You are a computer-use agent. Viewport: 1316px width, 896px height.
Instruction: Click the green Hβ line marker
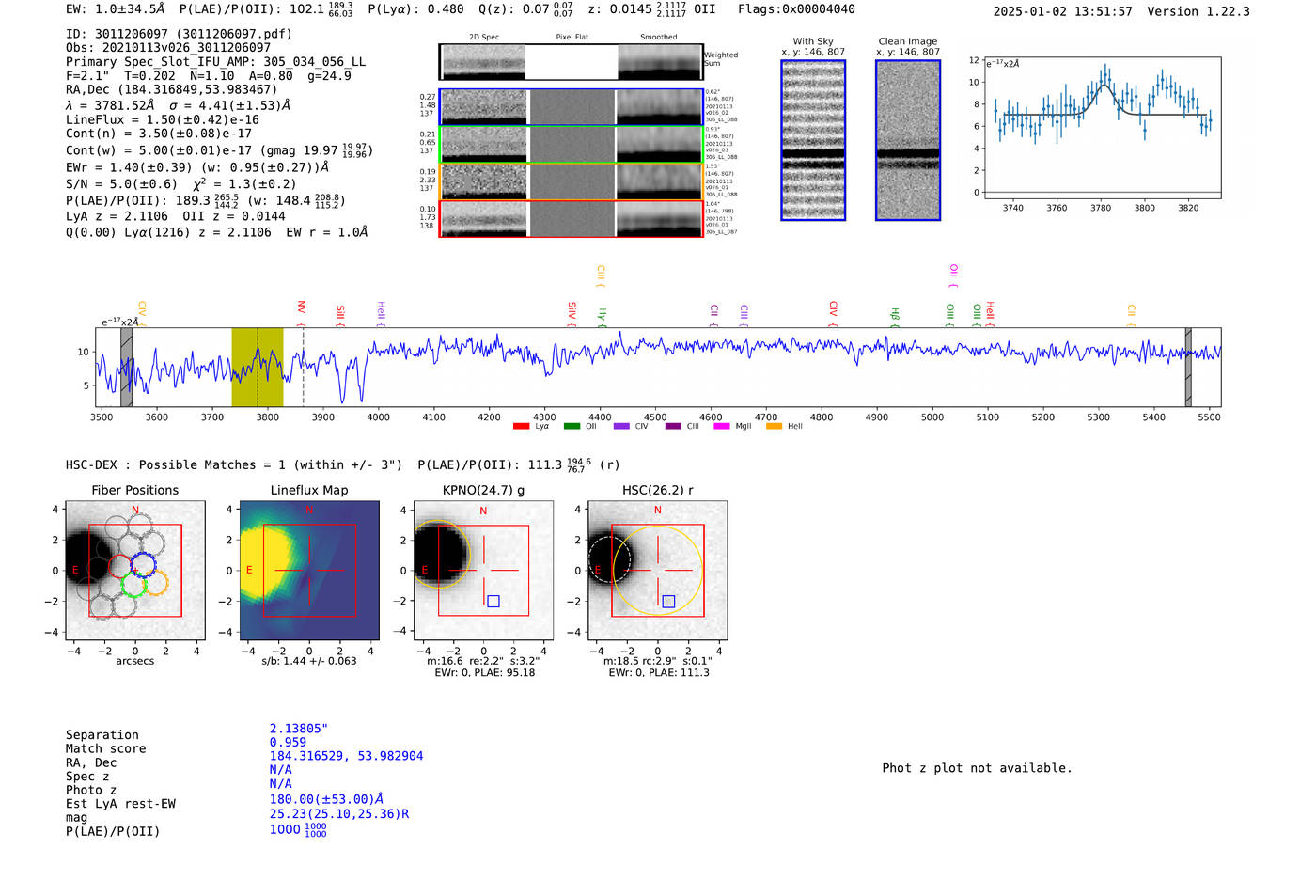895,317
